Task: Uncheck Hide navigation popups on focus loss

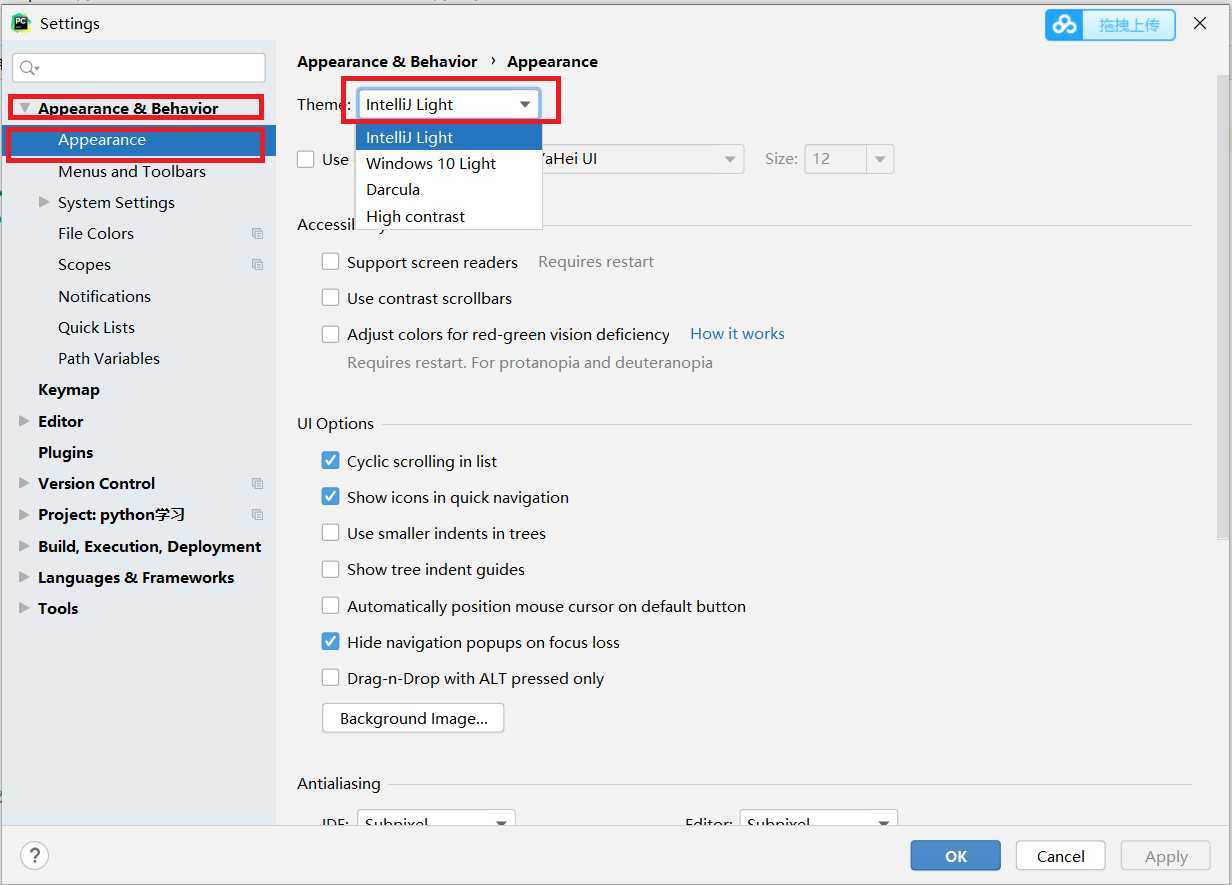Action: pos(330,642)
